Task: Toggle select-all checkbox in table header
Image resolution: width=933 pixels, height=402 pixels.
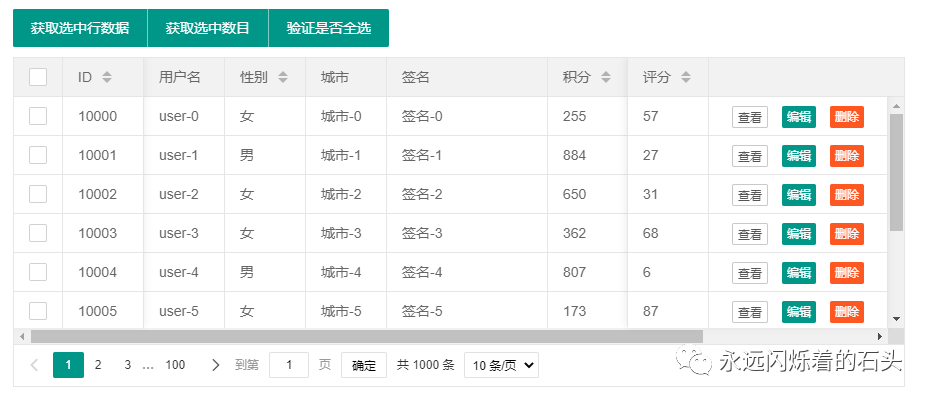Action: pos(38,77)
